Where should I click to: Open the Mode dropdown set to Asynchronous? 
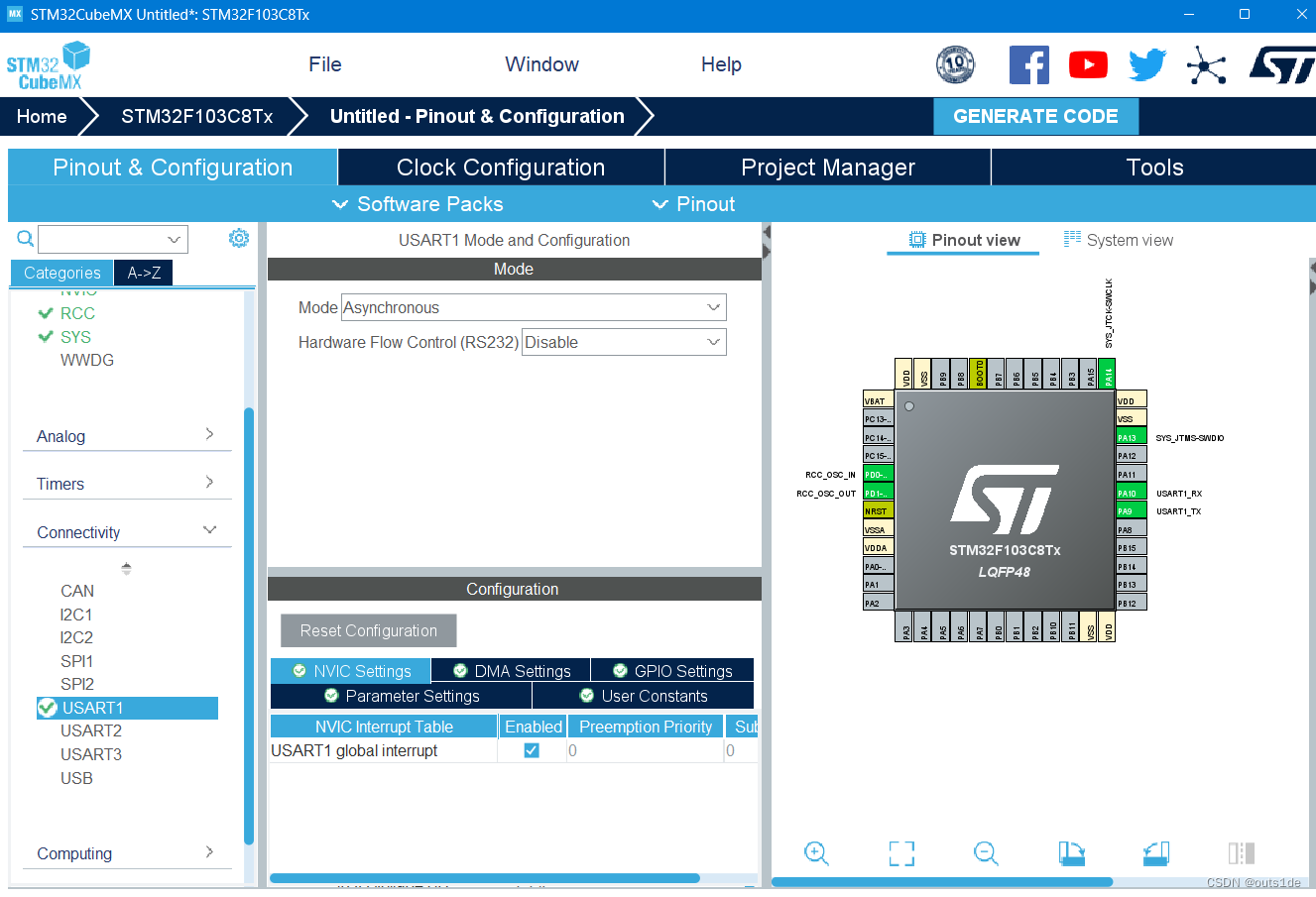click(x=534, y=307)
